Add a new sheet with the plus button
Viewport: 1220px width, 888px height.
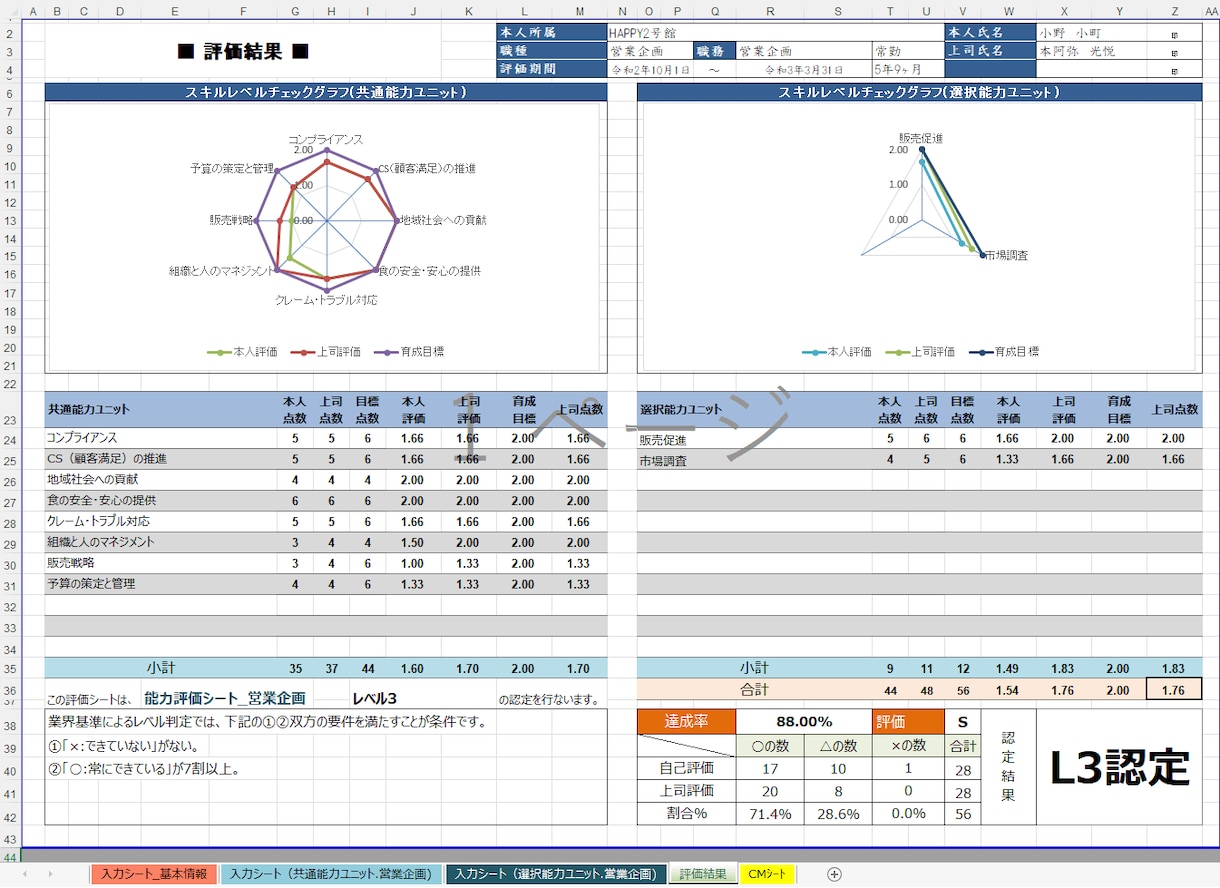click(x=834, y=874)
